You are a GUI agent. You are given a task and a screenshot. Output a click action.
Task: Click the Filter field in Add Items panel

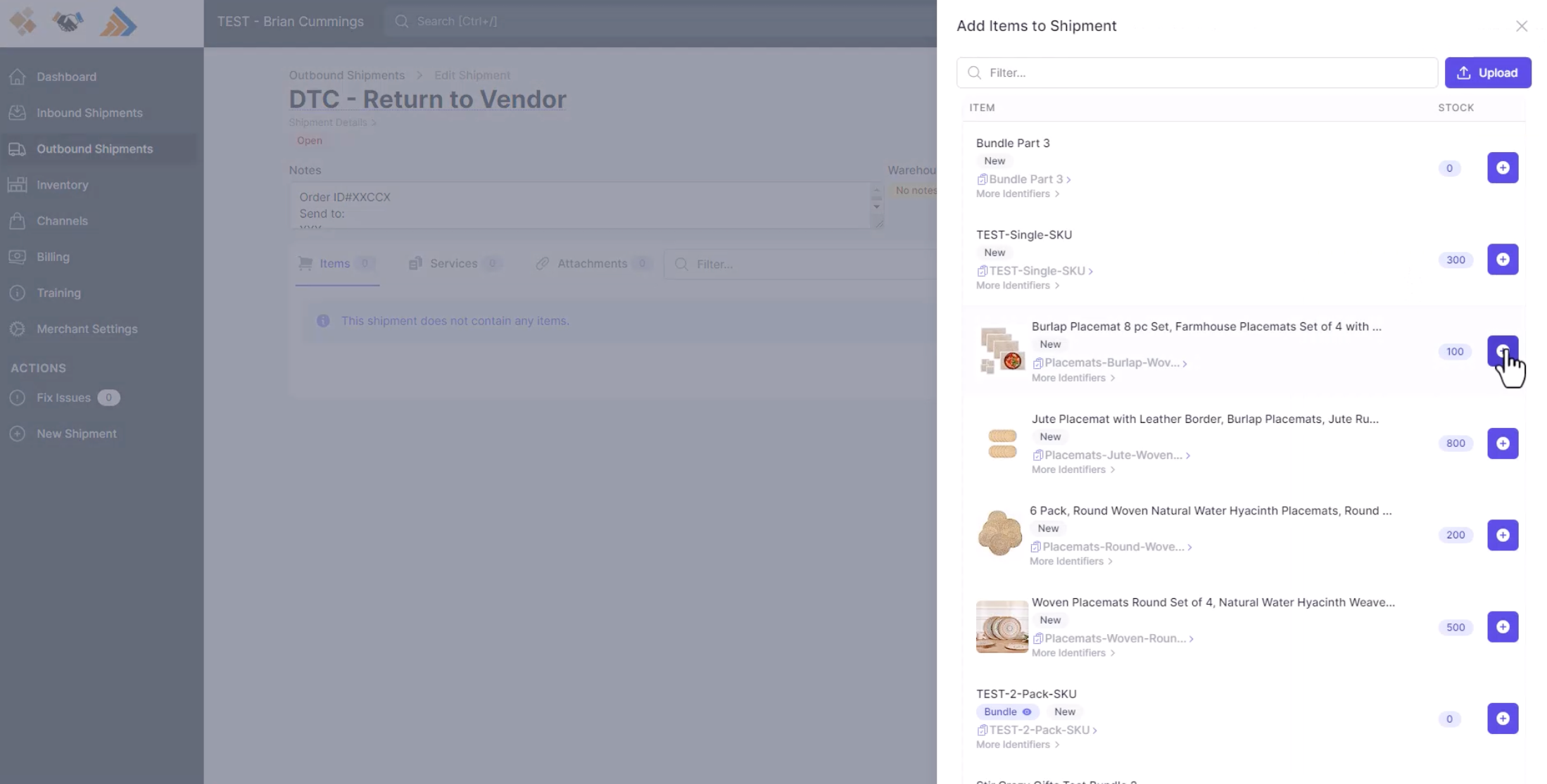click(x=1196, y=72)
